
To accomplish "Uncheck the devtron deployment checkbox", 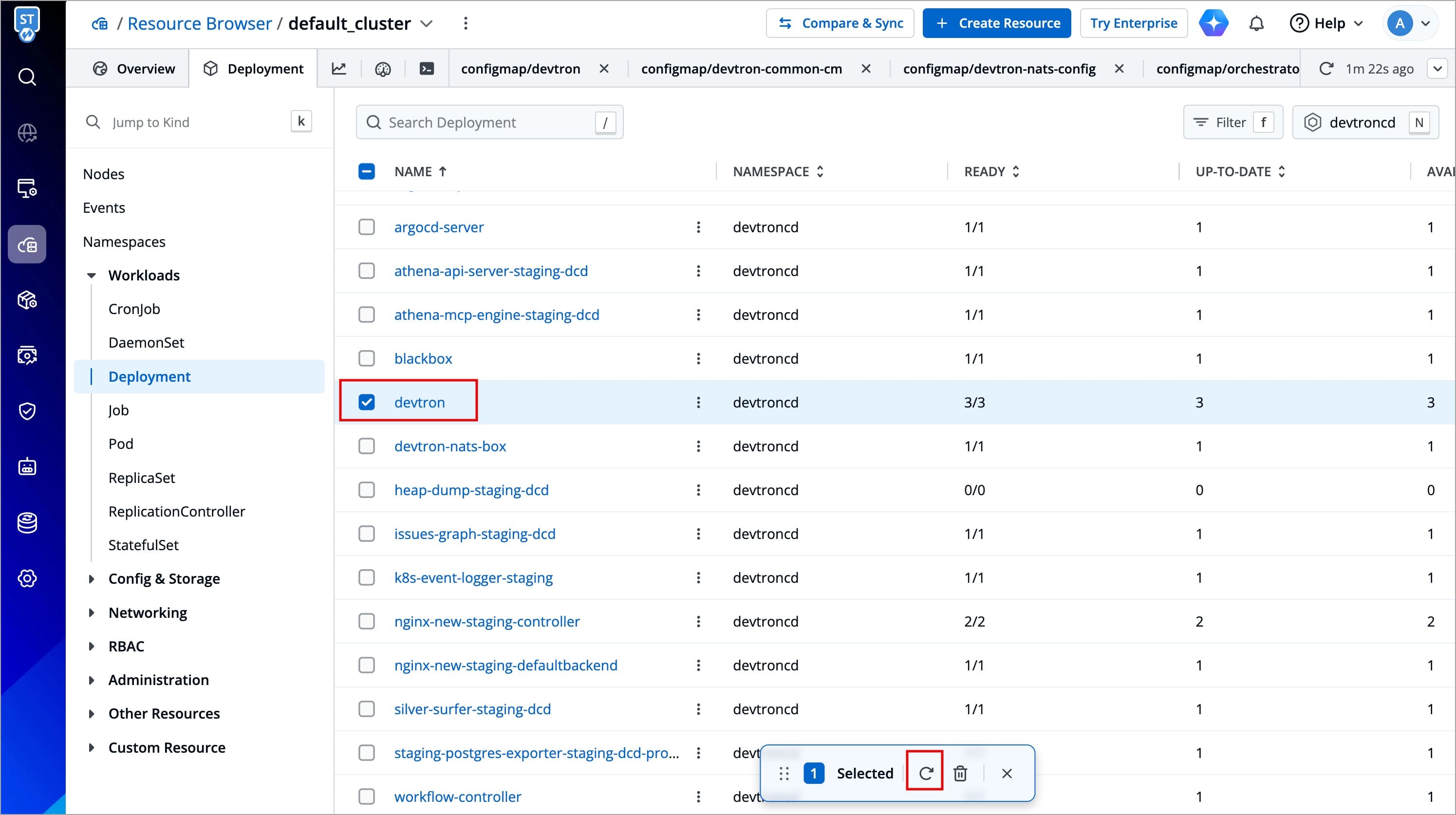I will click(x=366, y=402).
